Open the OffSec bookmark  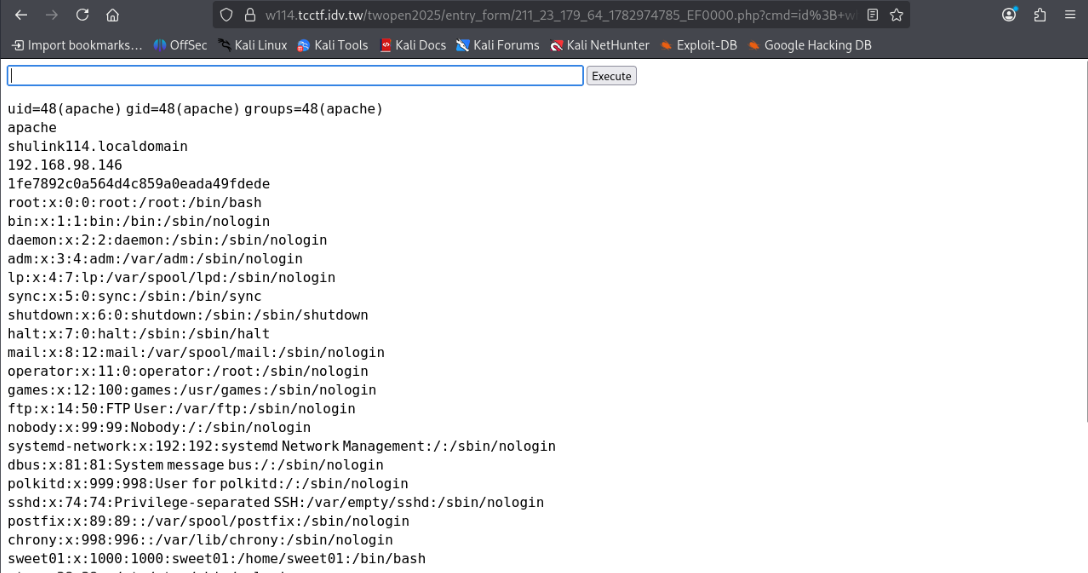pos(180,45)
